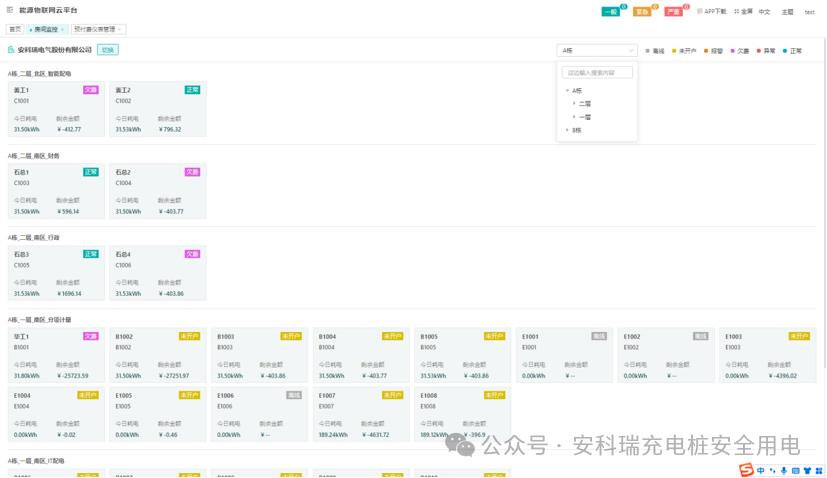Click the tree search input field

pos(597,72)
